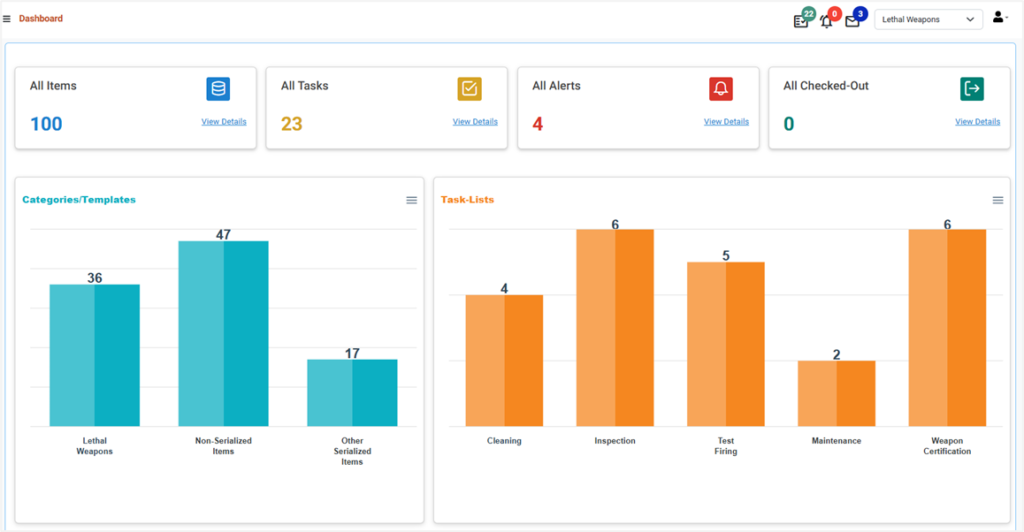Click the Dashboard title in header
The width and height of the screenshot is (1024, 532).
[x=41, y=19]
